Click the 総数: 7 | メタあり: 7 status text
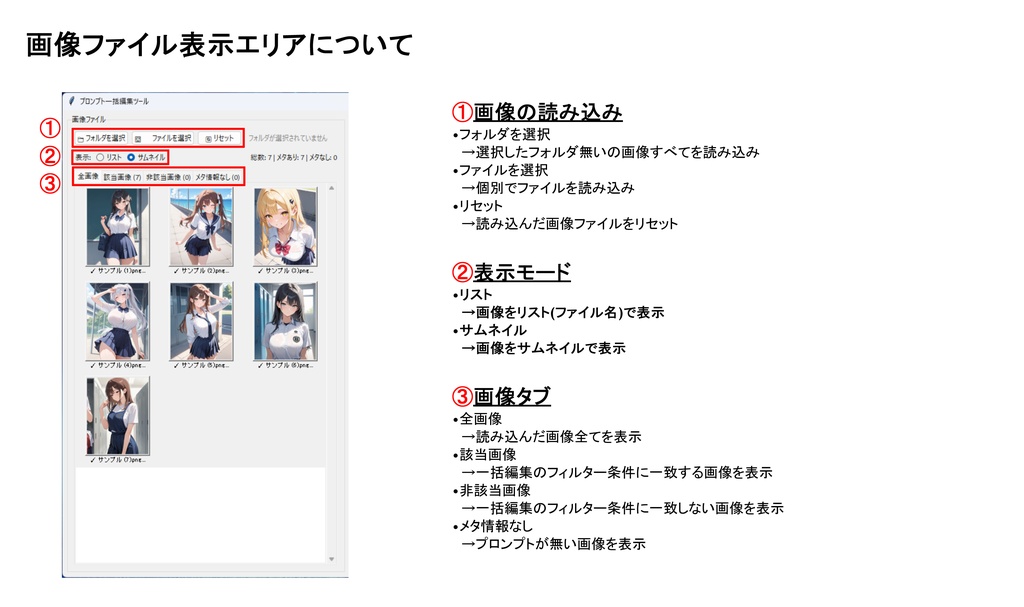The image size is (1024, 607). [x=294, y=157]
